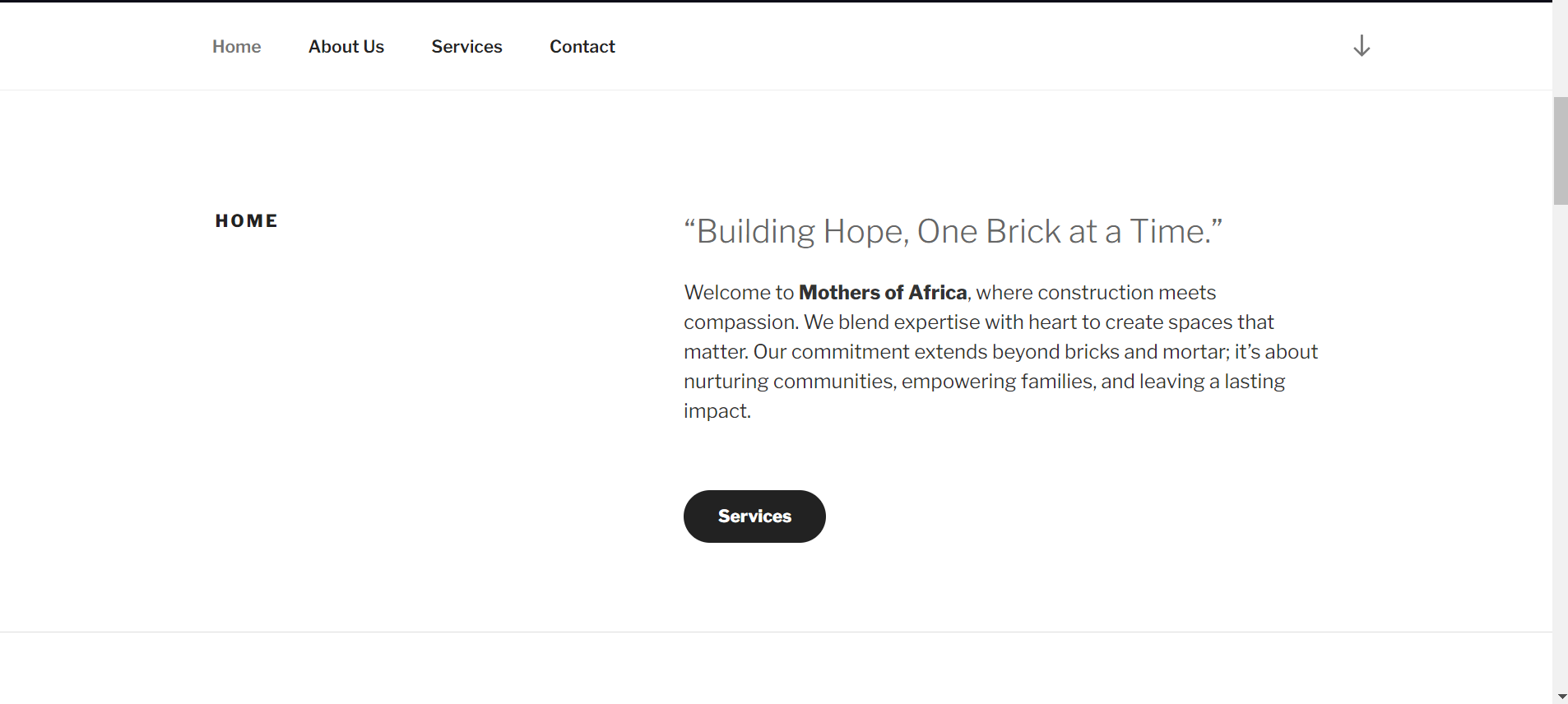Image resolution: width=1568 pixels, height=704 pixels.
Task: Click the scrollbar's bottom down arrow
Action: (1561, 697)
